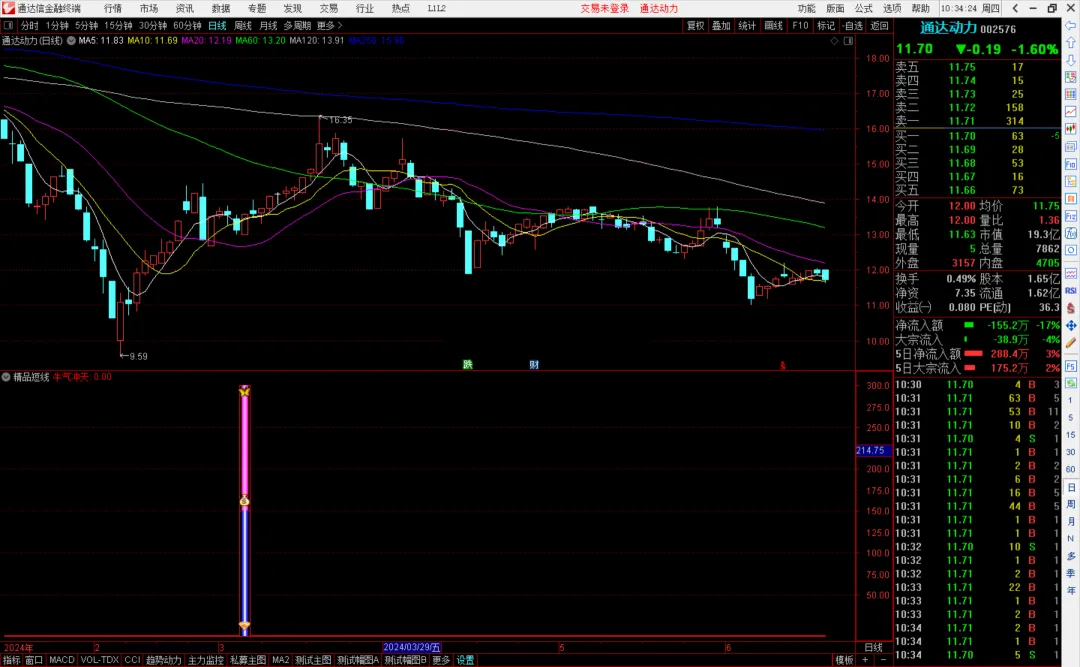Click the F5 icon in right sidebar
The height and width of the screenshot is (667, 1080).
tap(1070, 365)
